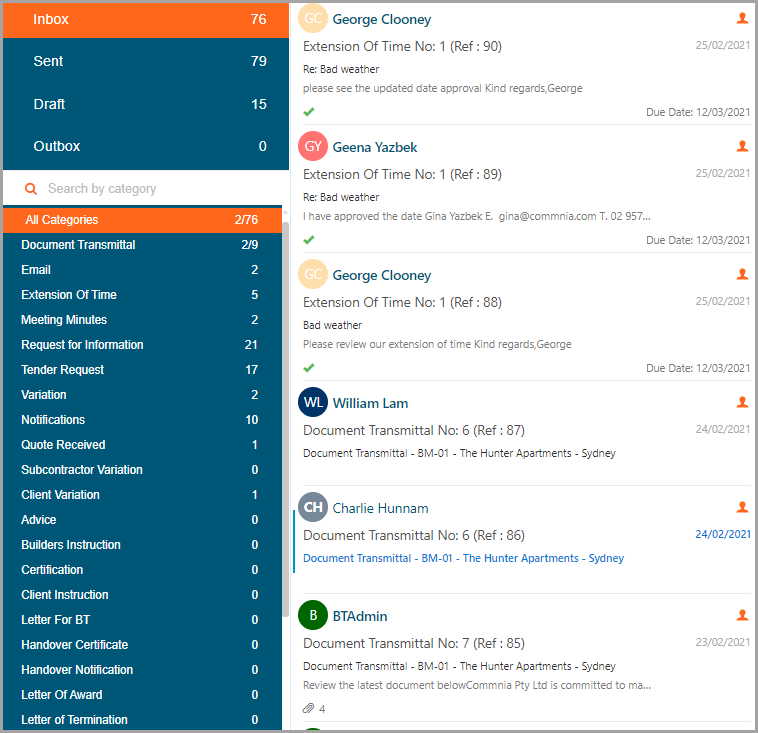
Task: Select the Client Variation category
Action: point(142,495)
